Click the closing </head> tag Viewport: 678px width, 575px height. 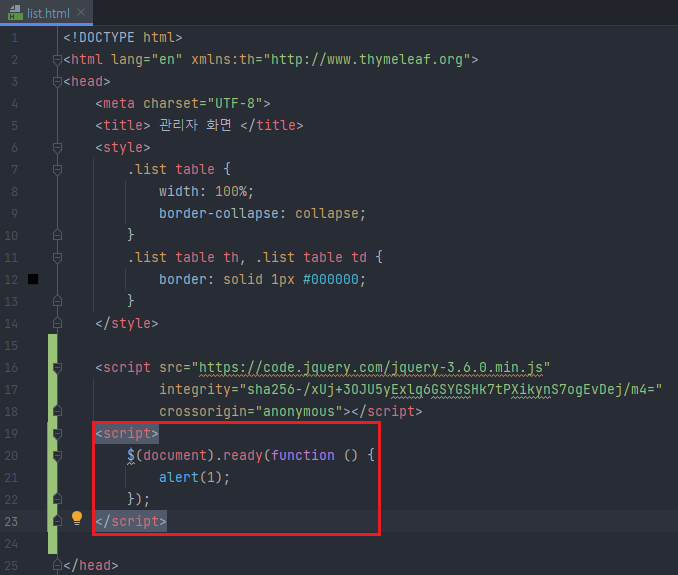point(91,565)
